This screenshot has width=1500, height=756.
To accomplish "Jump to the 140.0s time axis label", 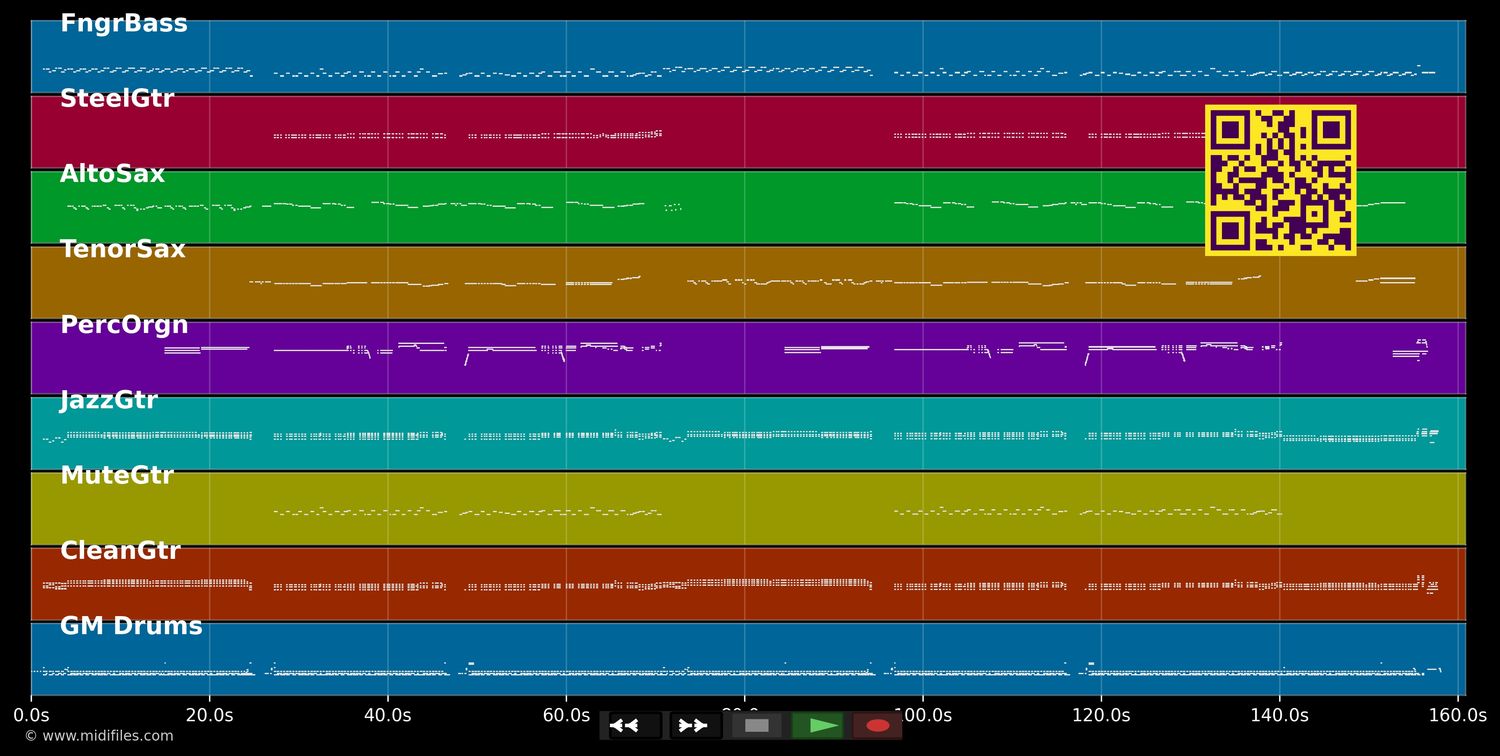I will pyautogui.click(x=1279, y=716).
